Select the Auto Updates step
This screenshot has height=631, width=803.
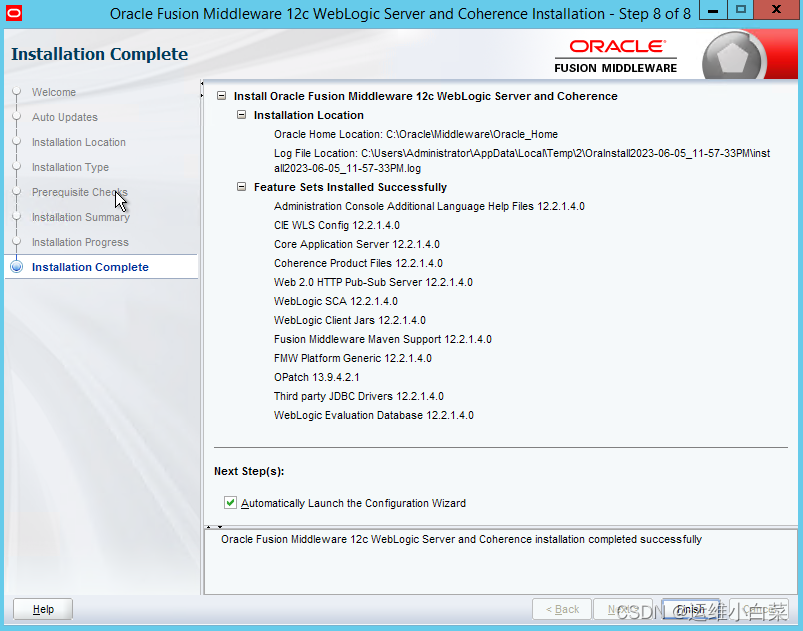click(65, 117)
